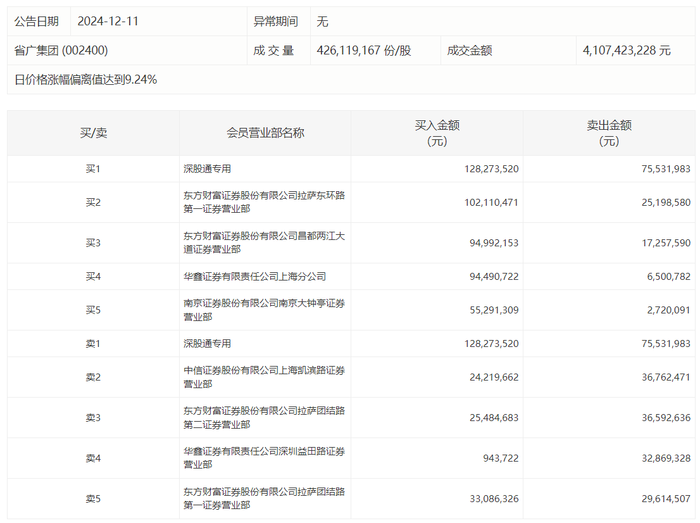Select 华鑫证券深圳益田路证券营业部 entry
The width and height of the screenshot is (700, 523).
[264, 458]
